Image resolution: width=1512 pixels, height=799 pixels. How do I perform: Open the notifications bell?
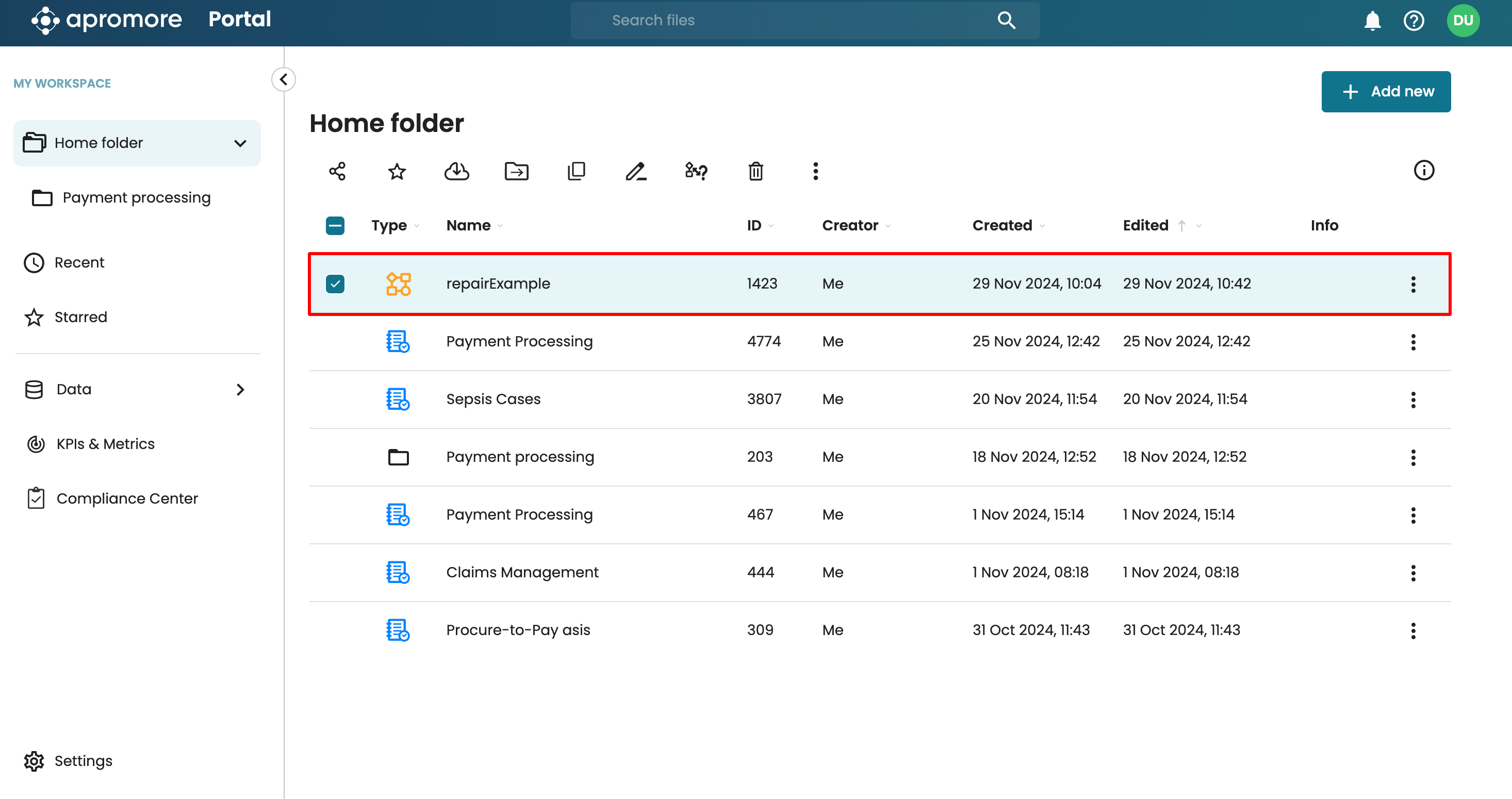[x=1372, y=21]
